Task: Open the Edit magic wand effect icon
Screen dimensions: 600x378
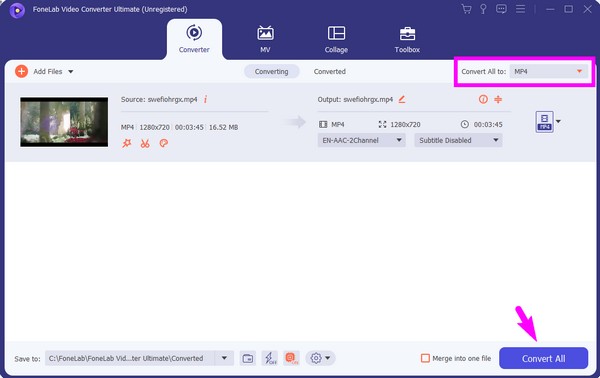Action: (x=127, y=143)
